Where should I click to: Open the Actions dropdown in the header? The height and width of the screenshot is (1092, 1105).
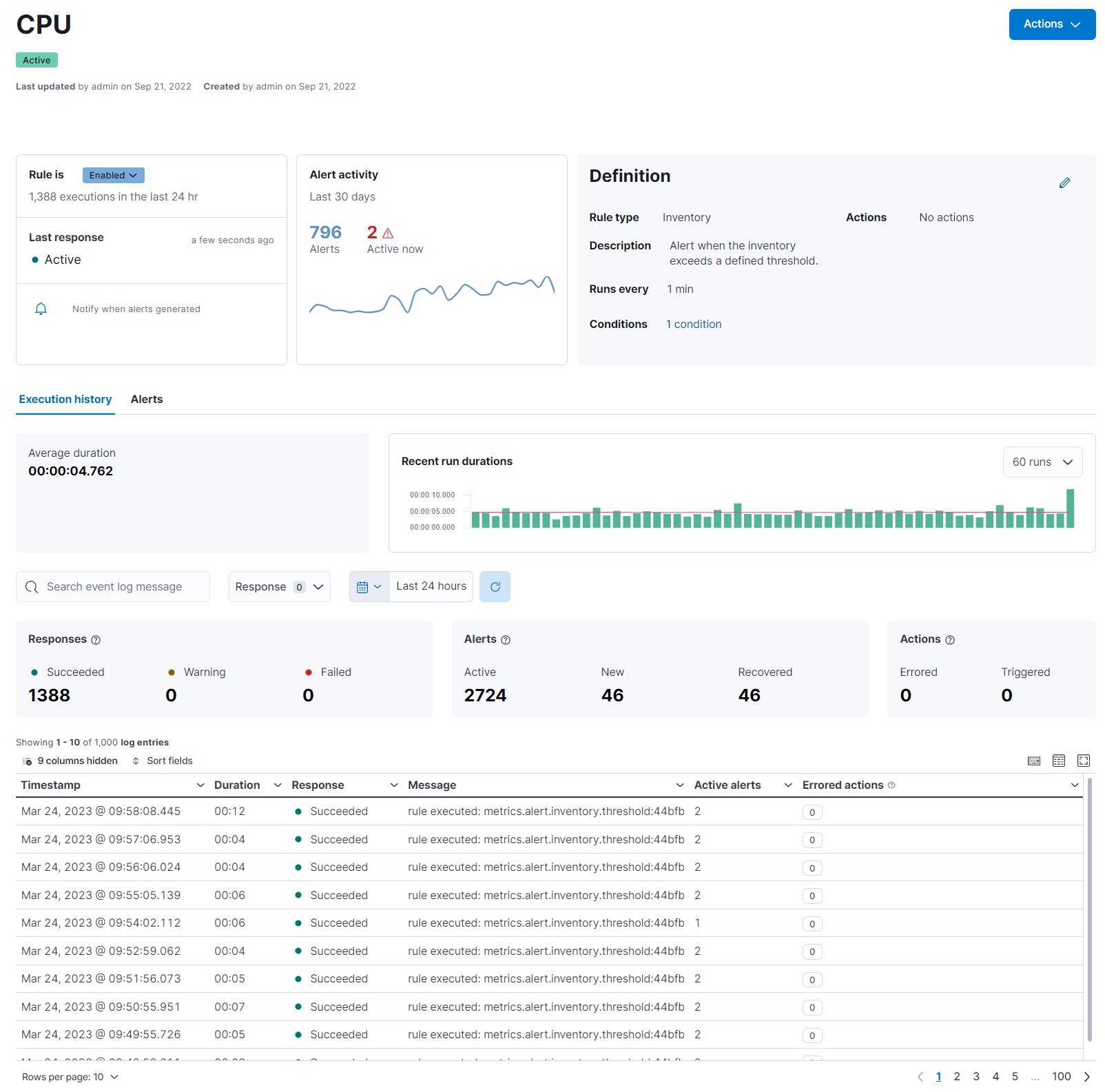(1052, 24)
